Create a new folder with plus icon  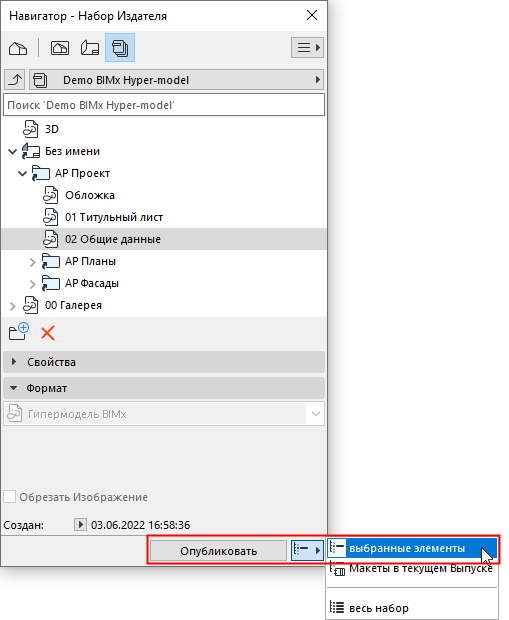click(19, 332)
